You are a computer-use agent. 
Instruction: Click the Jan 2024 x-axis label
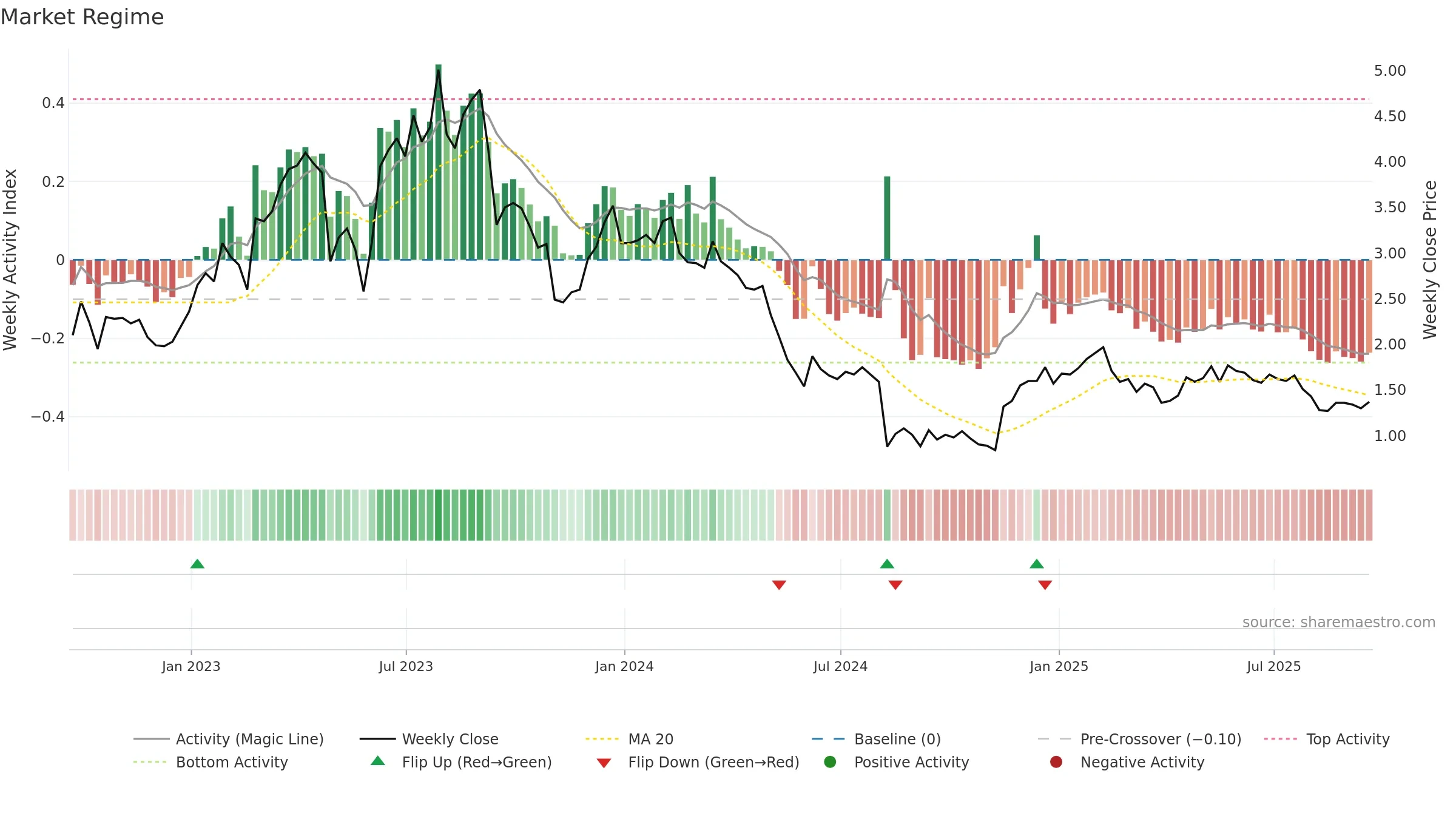click(x=624, y=666)
